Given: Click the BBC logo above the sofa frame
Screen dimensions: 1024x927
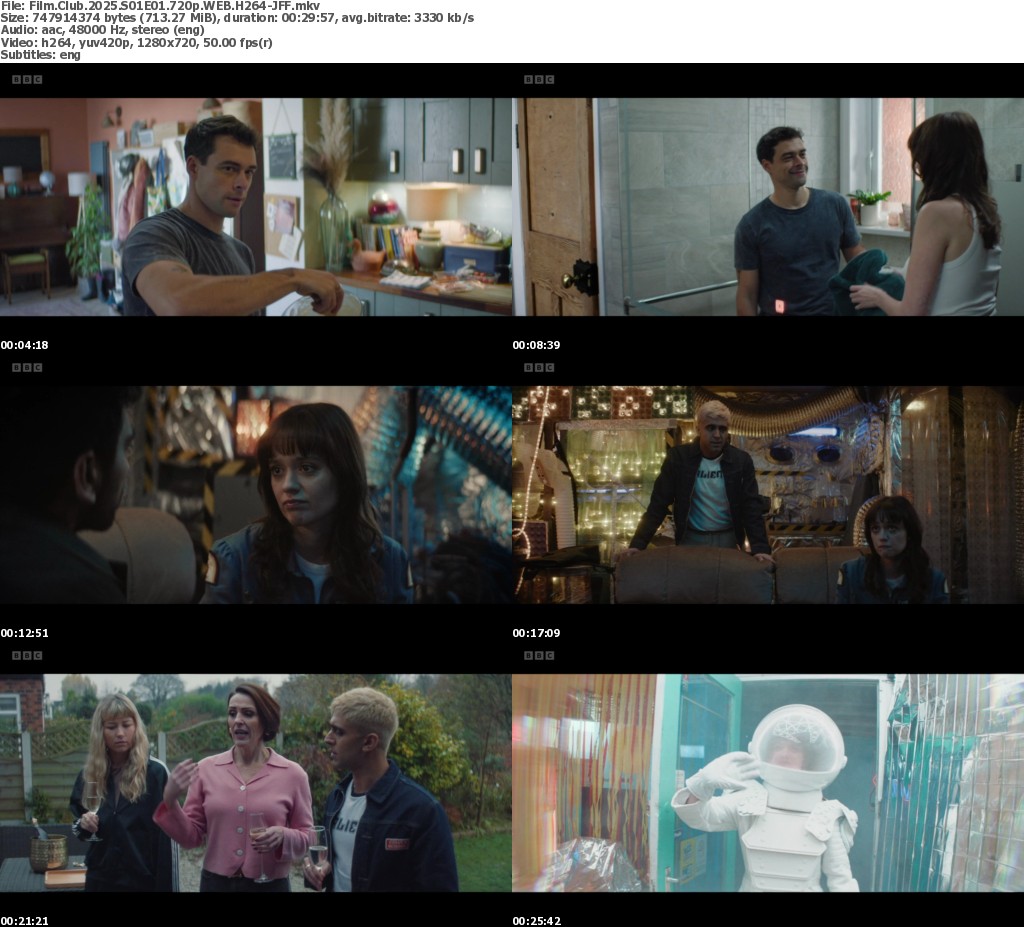Looking at the screenshot, I should [x=539, y=367].
